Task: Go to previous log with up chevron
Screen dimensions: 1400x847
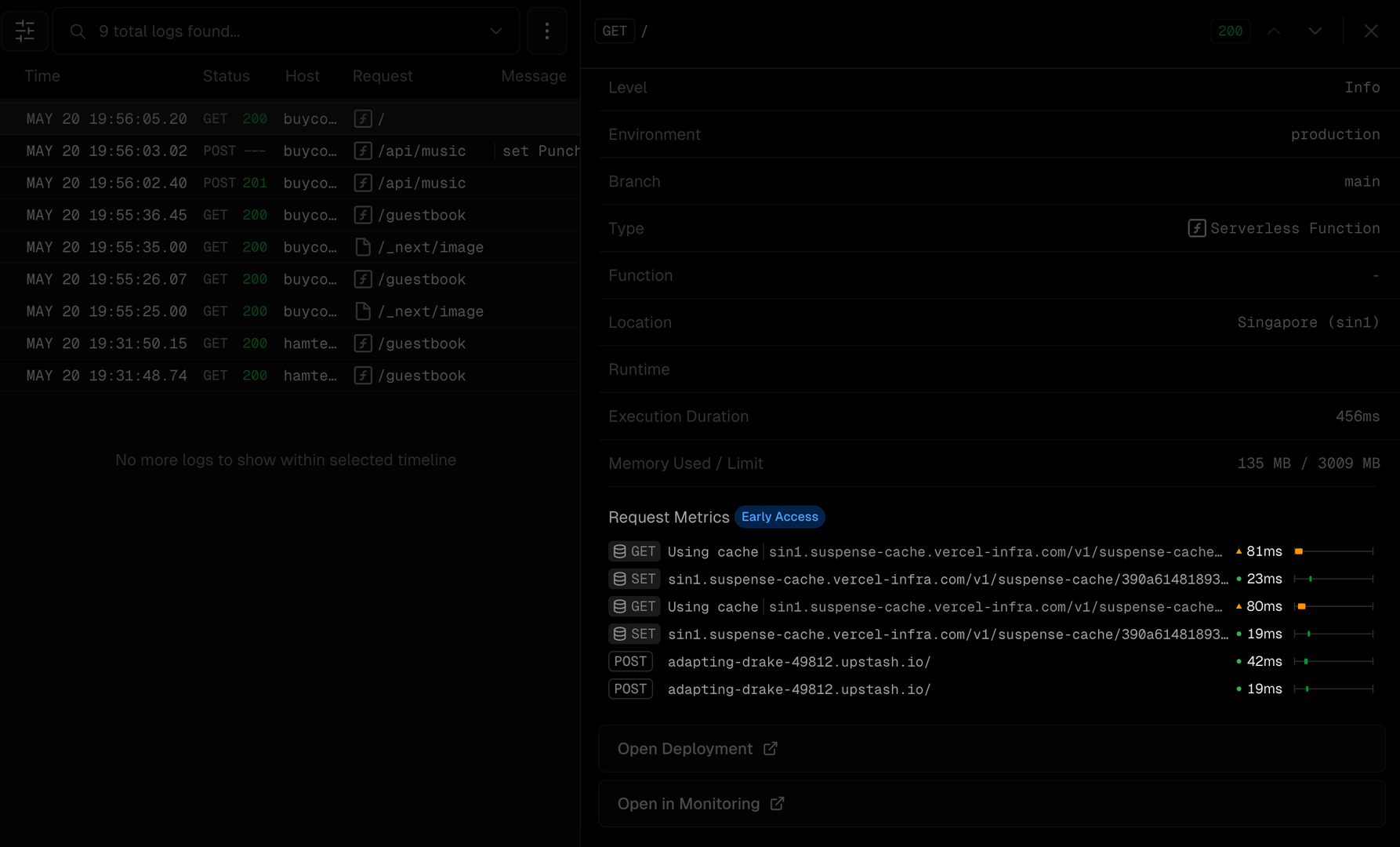Action: point(1274,31)
